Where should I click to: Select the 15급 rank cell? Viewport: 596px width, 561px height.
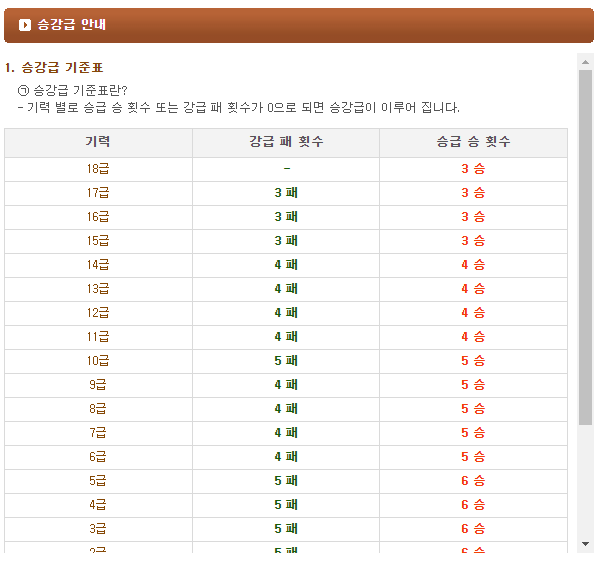(98, 241)
